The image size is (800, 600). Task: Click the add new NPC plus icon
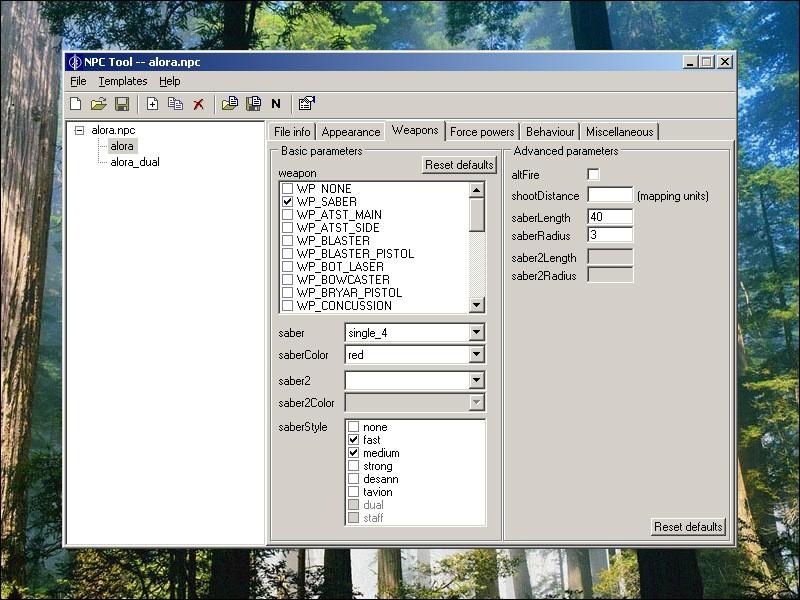[x=153, y=104]
